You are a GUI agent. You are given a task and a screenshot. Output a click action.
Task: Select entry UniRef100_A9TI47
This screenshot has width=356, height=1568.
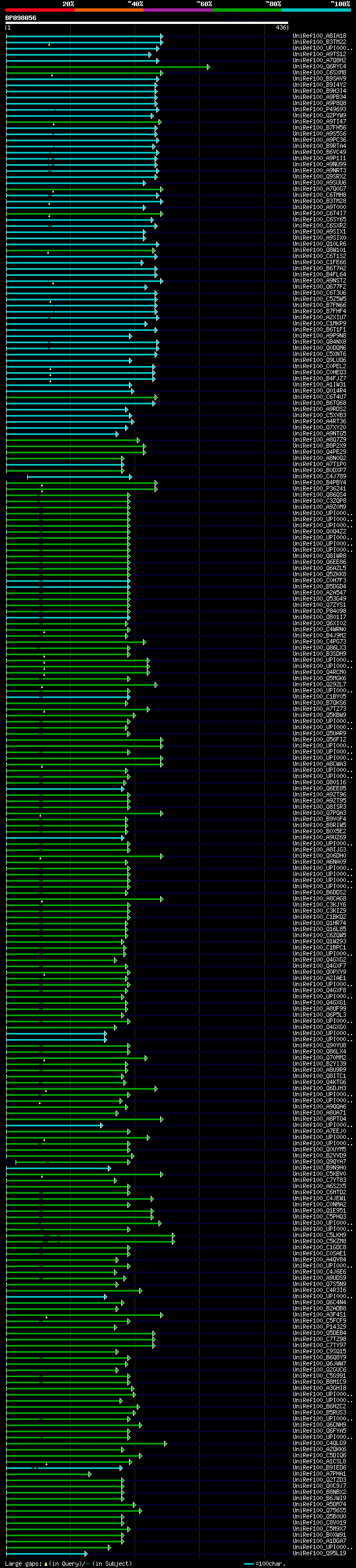[319, 121]
